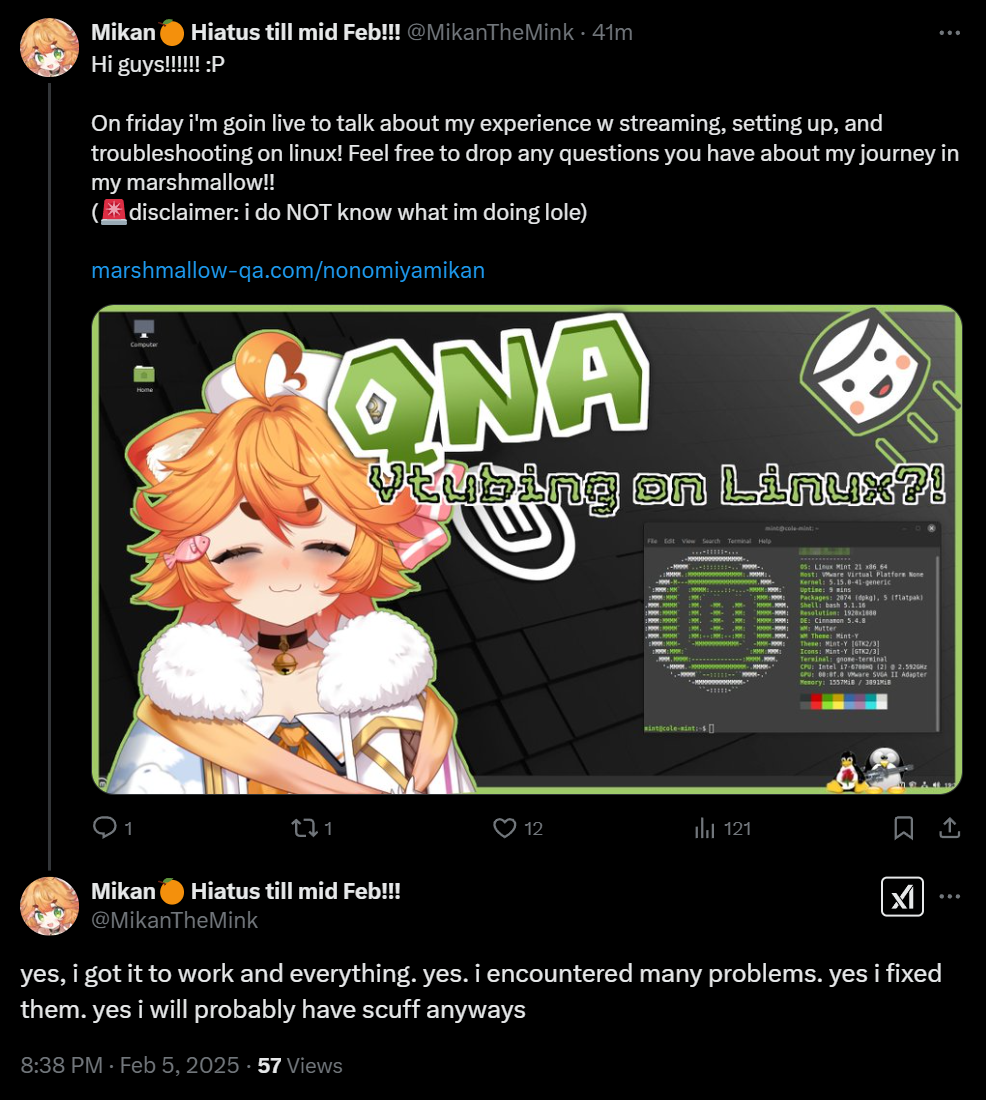
Task: Open more options on the top tweet
Action: pyautogui.click(x=950, y=32)
